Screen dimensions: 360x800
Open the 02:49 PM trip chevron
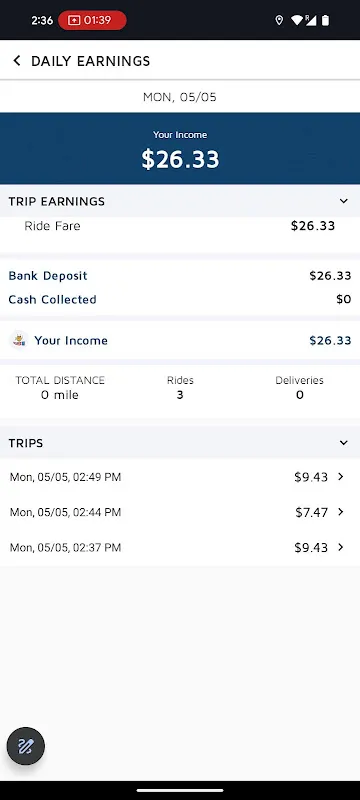tap(341, 477)
